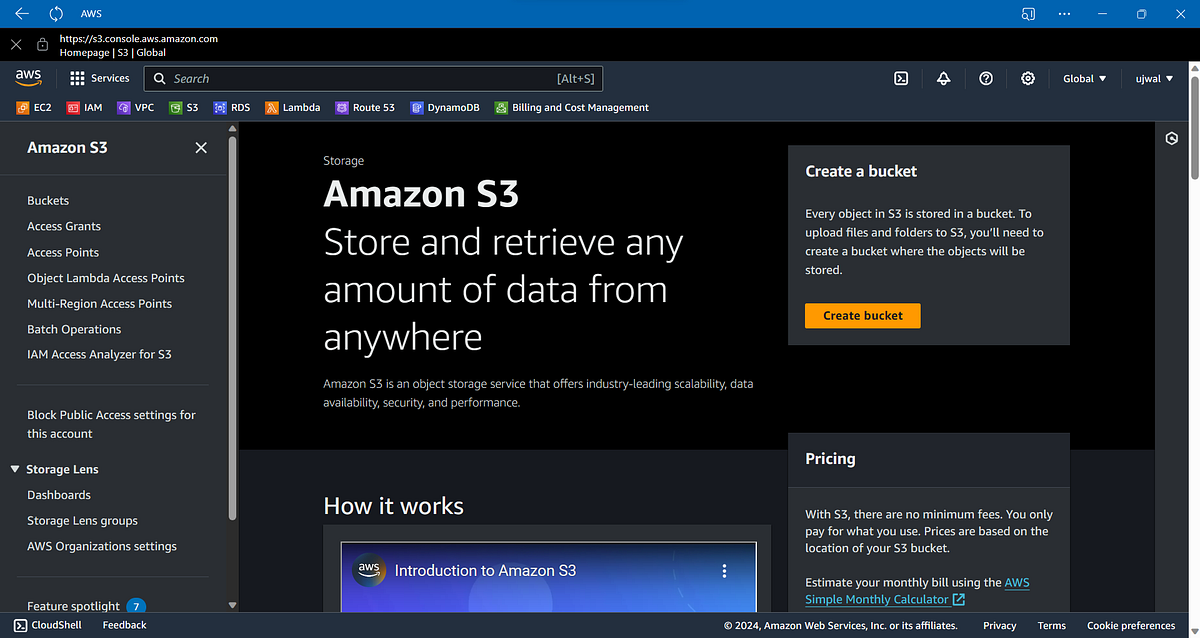The height and width of the screenshot is (638, 1200).
Task: Open the Route 53 shortcut
Action: [x=365, y=107]
